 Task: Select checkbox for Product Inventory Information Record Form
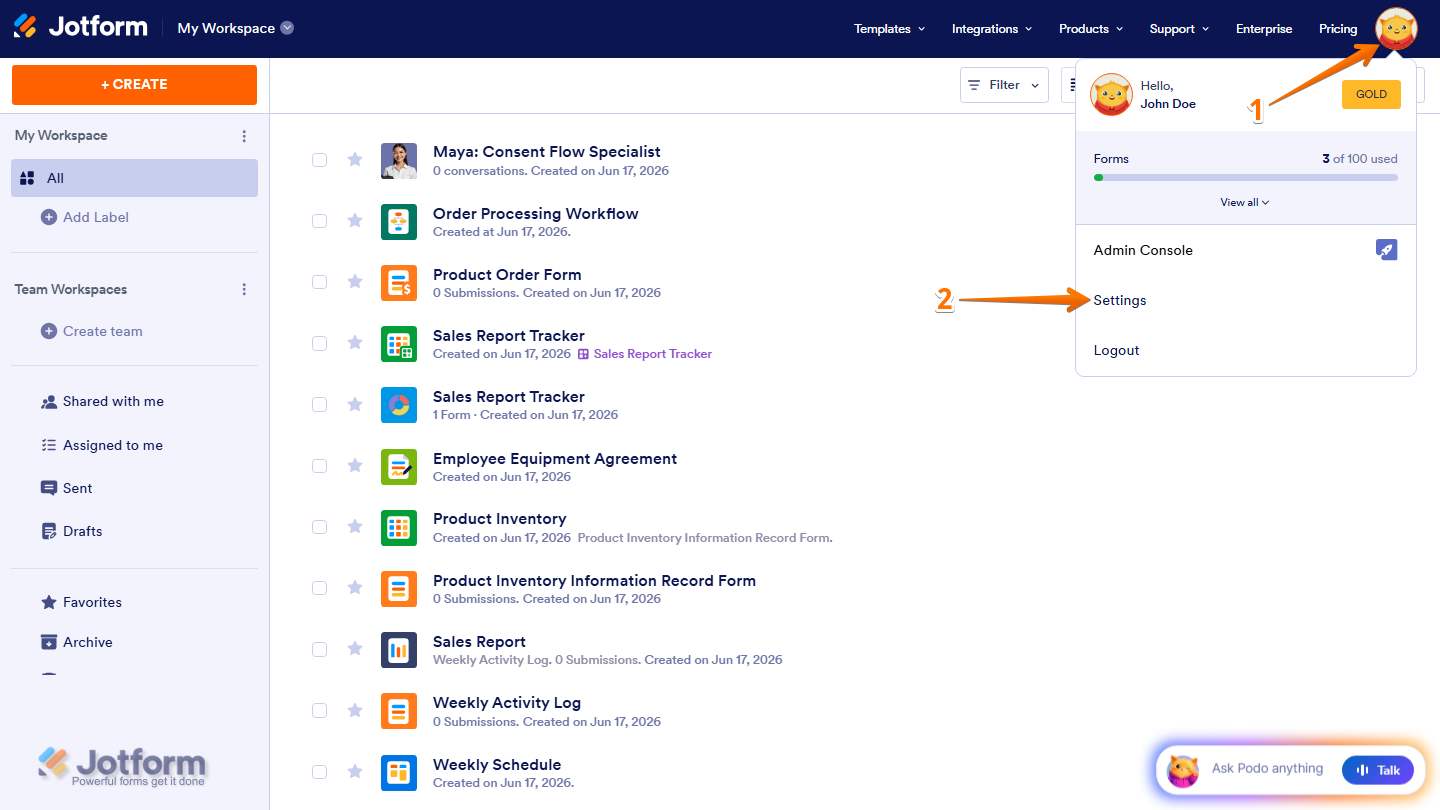point(319,588)
